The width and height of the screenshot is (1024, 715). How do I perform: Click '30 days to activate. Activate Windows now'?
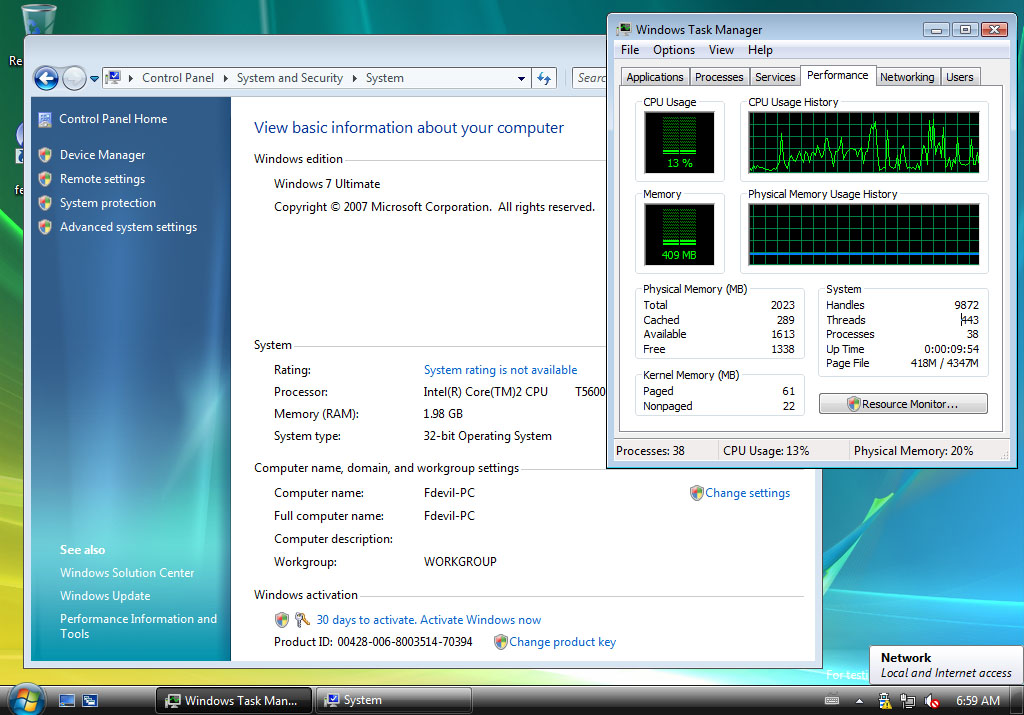coord(428,620)
